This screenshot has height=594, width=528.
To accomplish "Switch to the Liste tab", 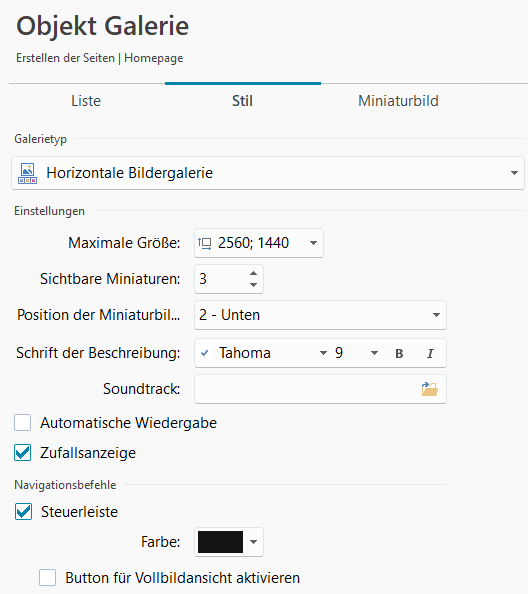I will [86, 101].
